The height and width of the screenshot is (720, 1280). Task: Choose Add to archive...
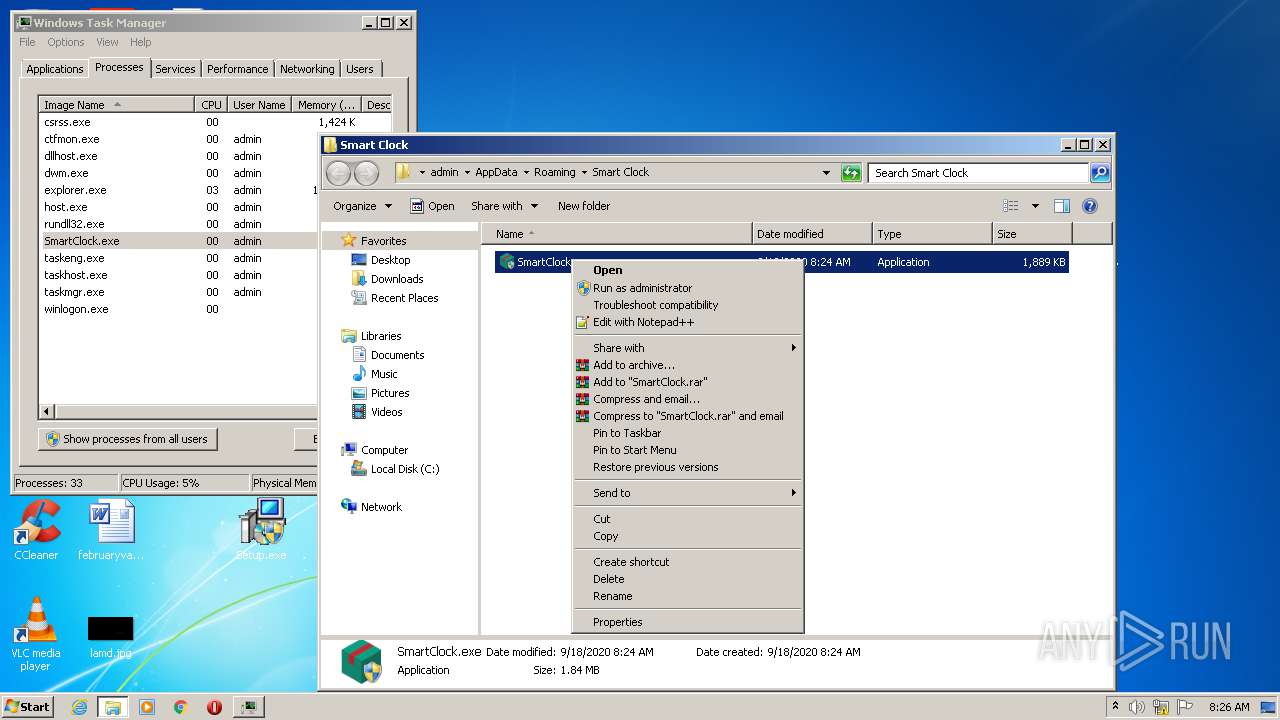point(688,365)
